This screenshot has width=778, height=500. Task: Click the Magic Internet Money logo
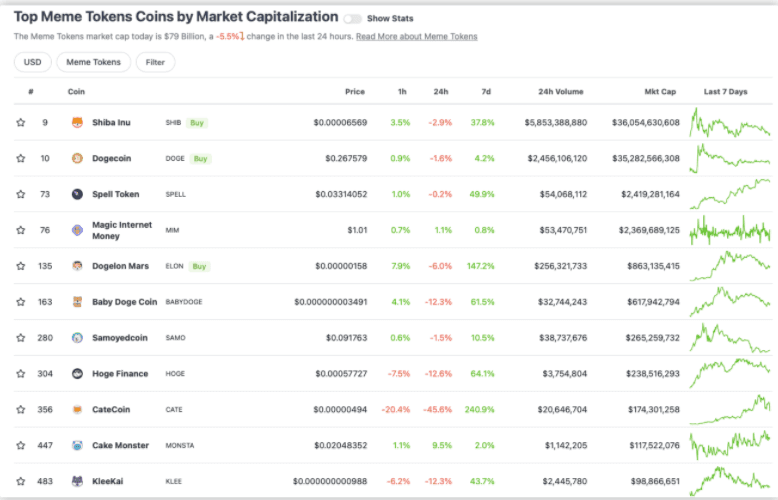tap(77, 230)
